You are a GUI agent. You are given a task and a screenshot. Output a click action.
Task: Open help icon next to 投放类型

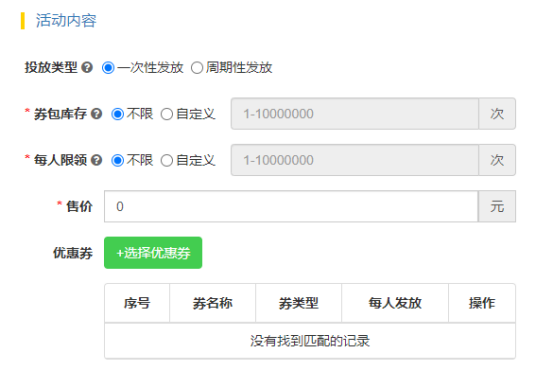[87, 67]
